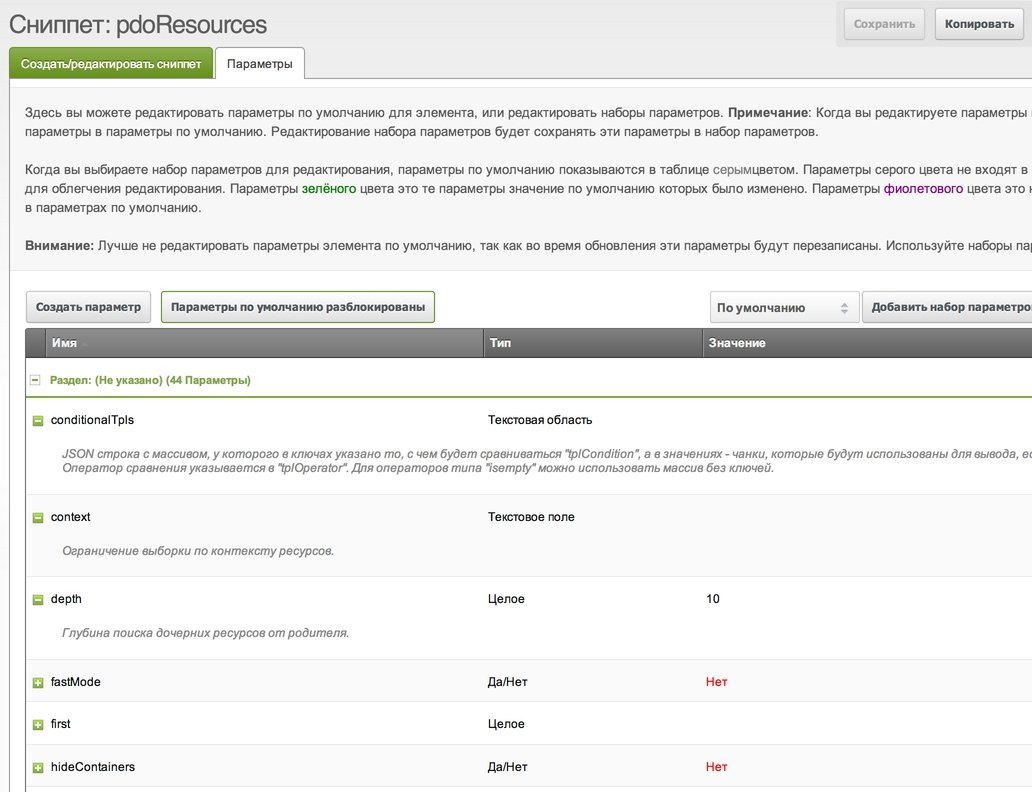Sort by the 'Имя' column header
The height and width of the screenshot is (792, 1032).
pos(64,343)
